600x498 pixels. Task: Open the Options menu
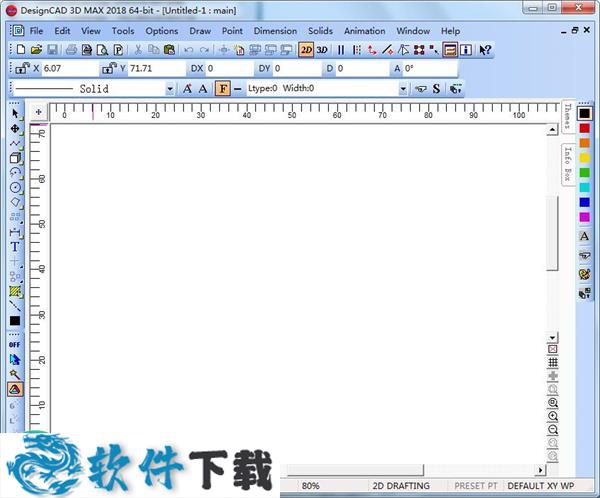click(x=161, y=31)
